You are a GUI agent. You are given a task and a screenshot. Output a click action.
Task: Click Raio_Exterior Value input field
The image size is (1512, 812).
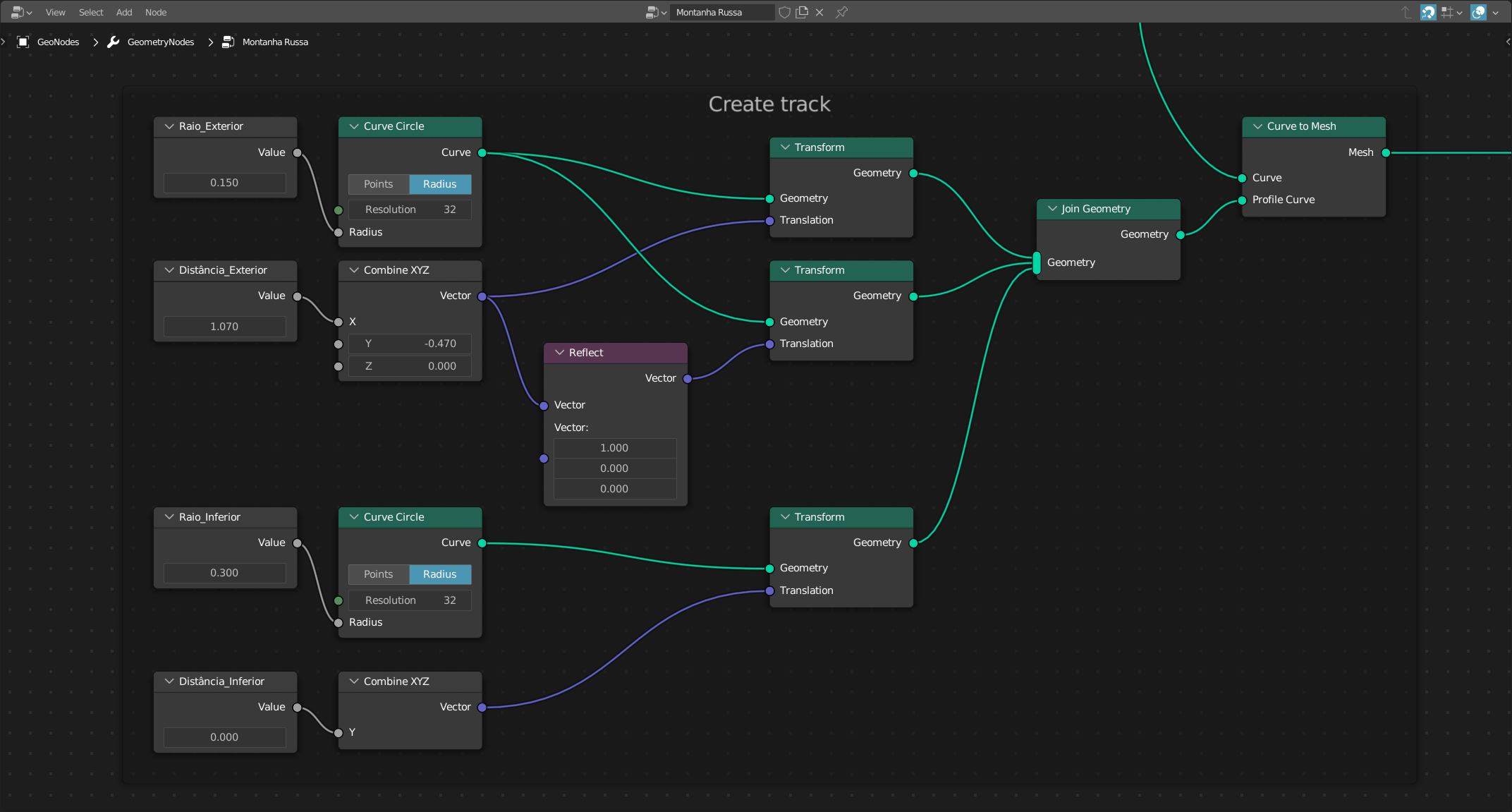click(x=224, y=182)
